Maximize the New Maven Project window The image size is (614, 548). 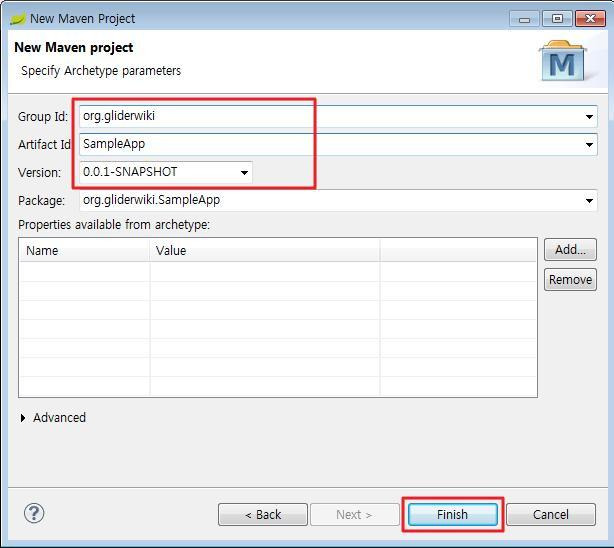click(557, 19)
